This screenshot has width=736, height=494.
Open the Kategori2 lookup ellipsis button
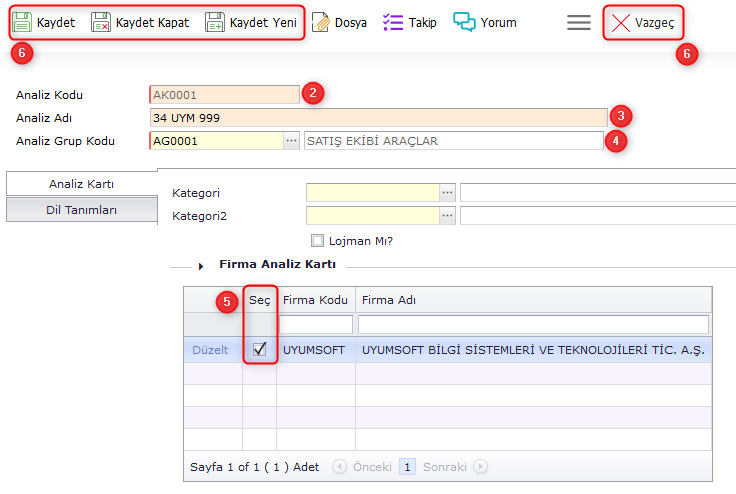(448, 215)
